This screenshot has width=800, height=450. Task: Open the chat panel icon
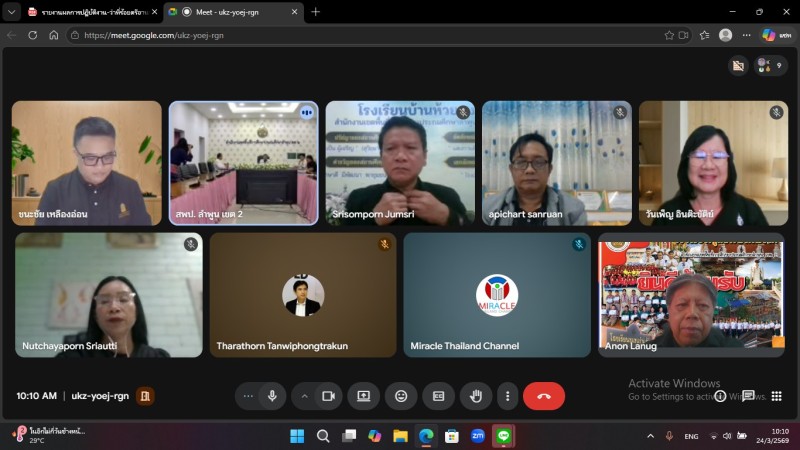tap(748, 396)
